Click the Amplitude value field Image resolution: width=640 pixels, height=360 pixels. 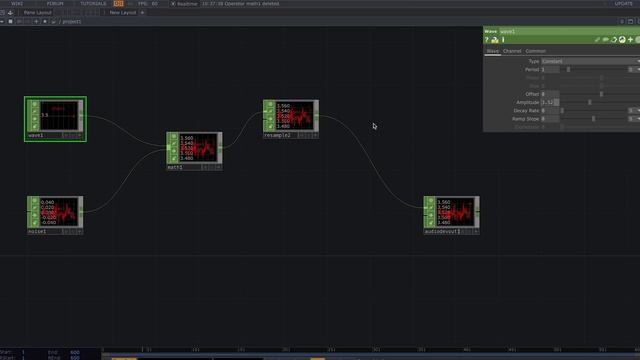[x=550, y=102]
